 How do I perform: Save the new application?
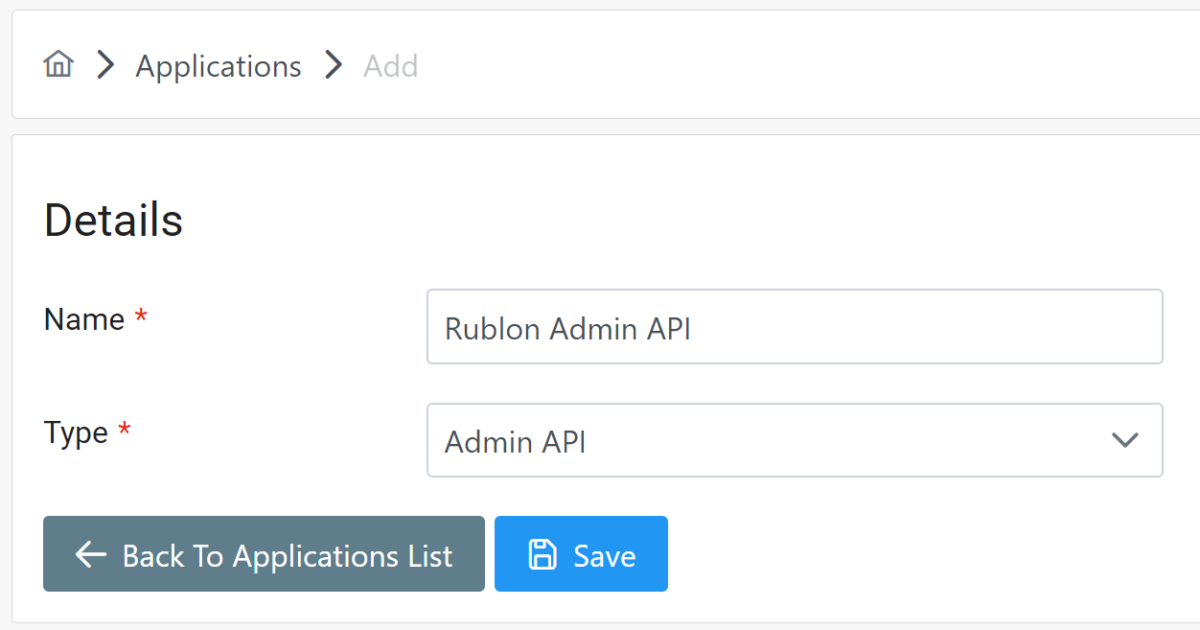581,554
